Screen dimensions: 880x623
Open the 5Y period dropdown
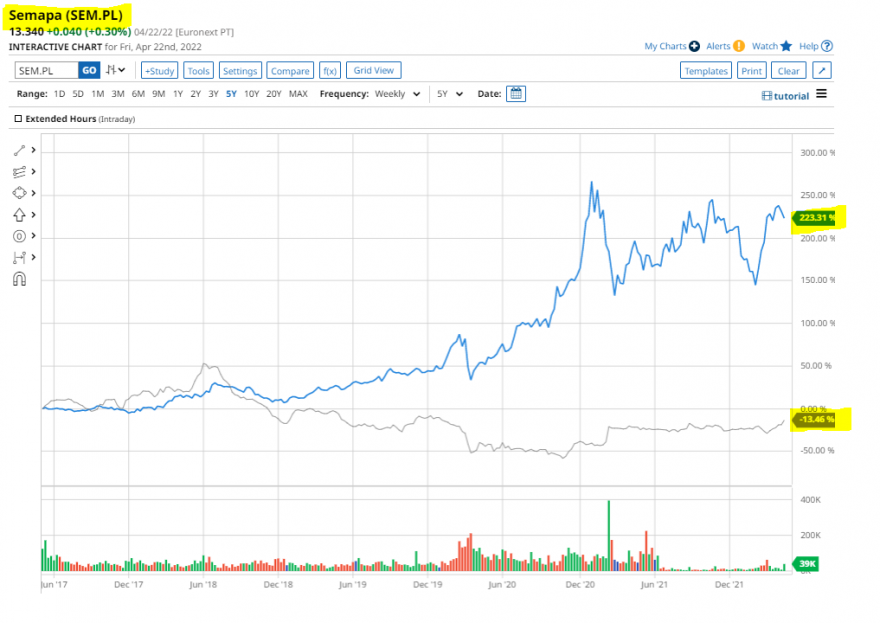click(x=450, y=94)
